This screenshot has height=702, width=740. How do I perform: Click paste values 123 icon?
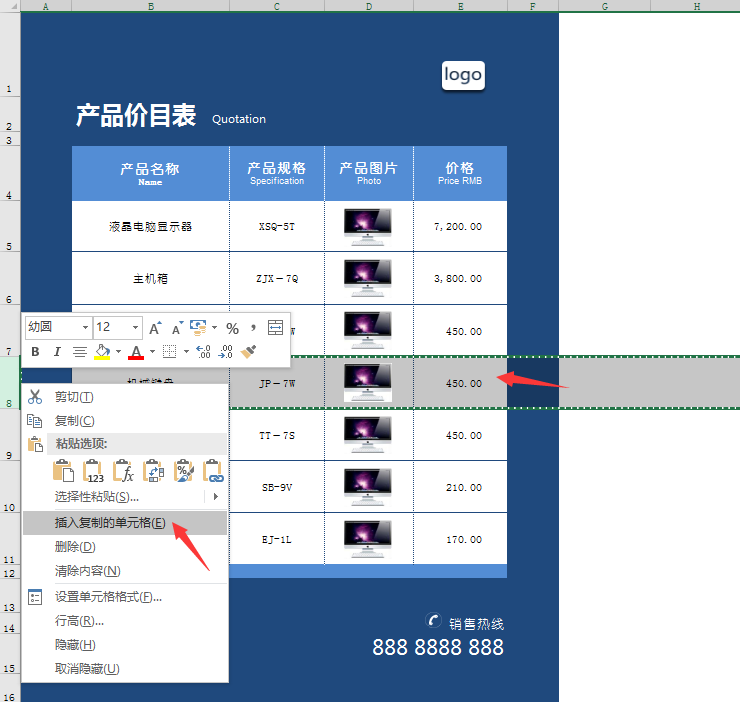(93, 471)
